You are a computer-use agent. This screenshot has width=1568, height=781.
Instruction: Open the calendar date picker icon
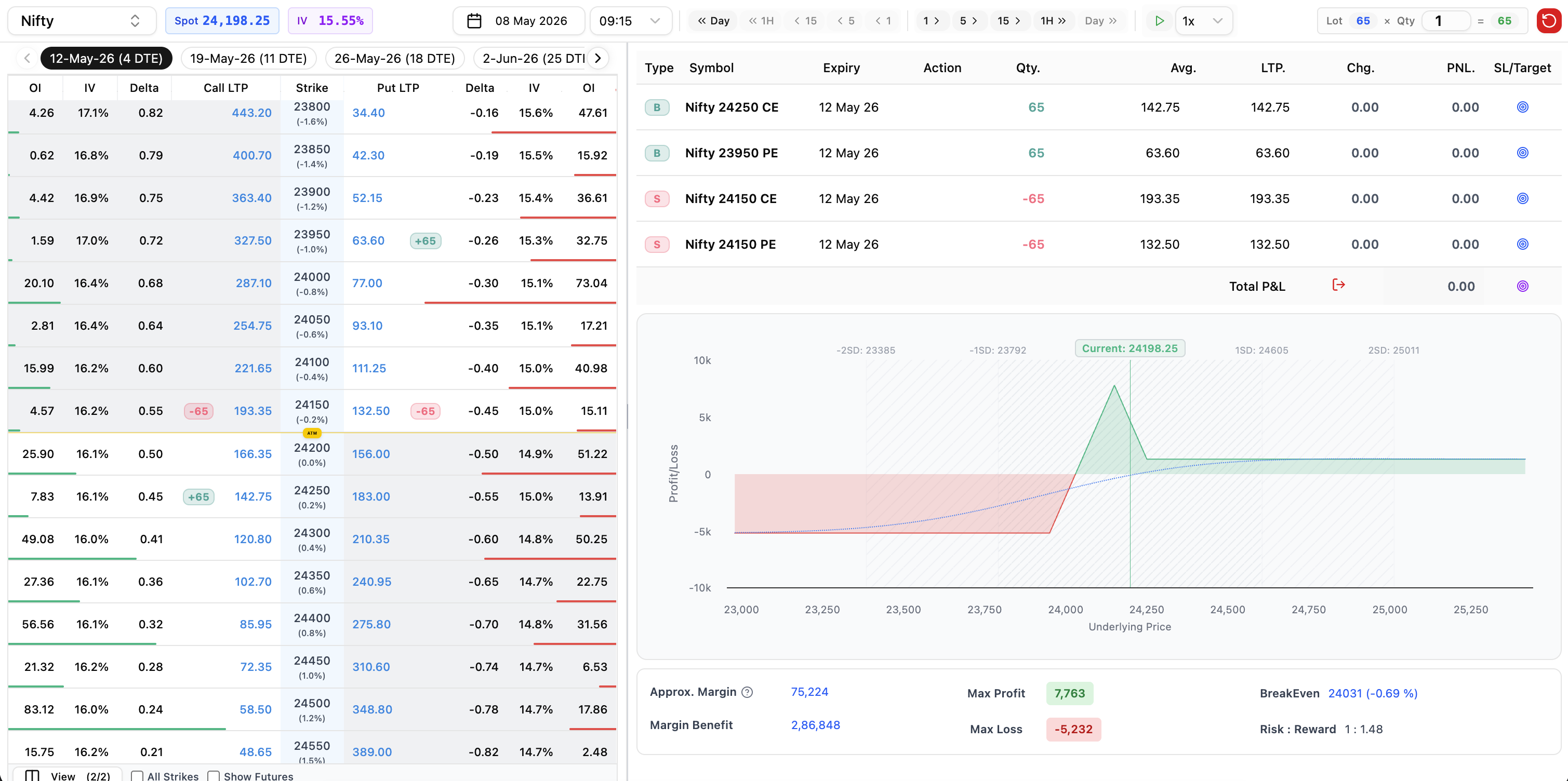click(x=474, y=21)
